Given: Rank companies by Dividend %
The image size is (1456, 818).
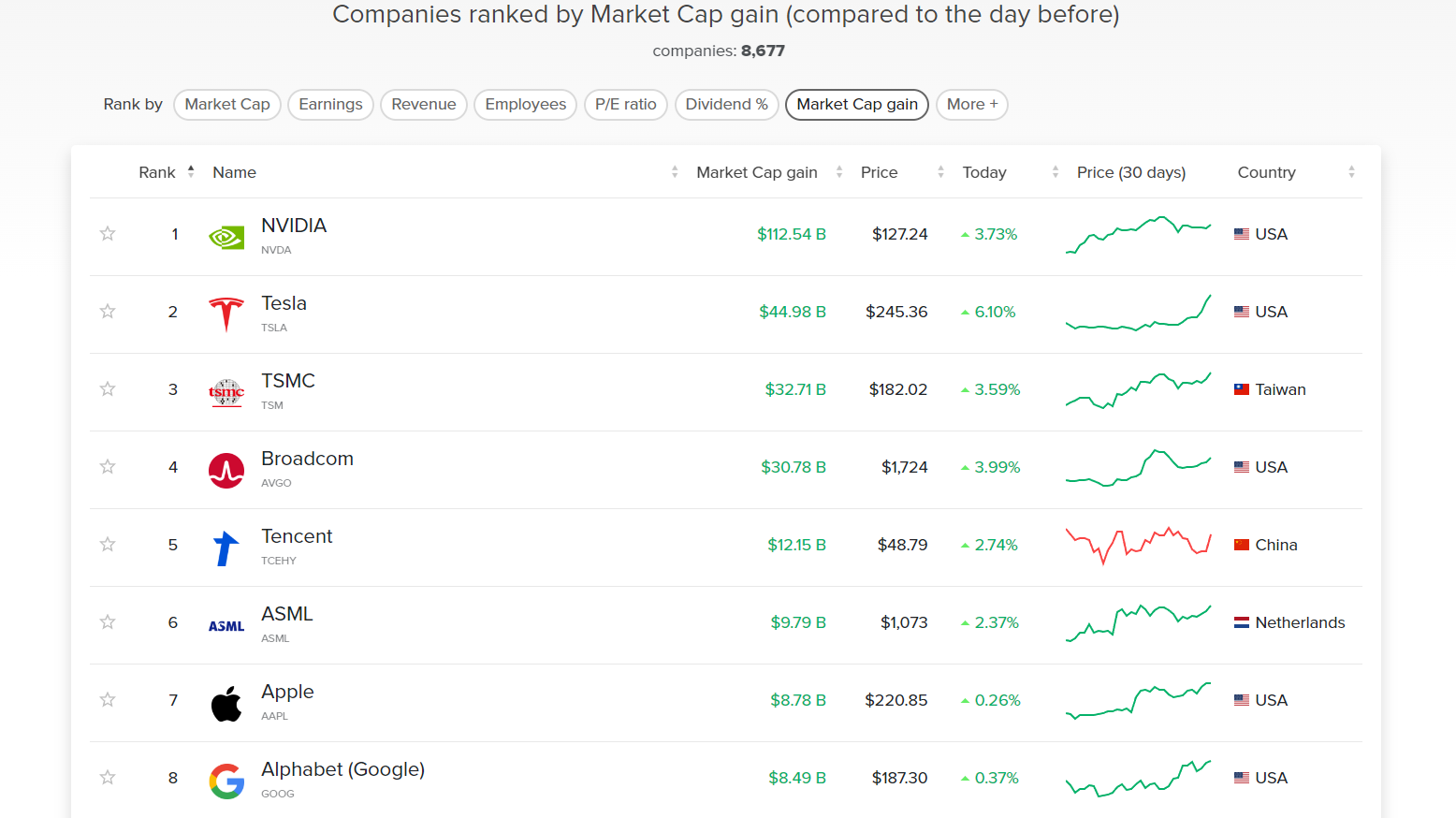Looking at the screenshot, I should tap(726, 105).
